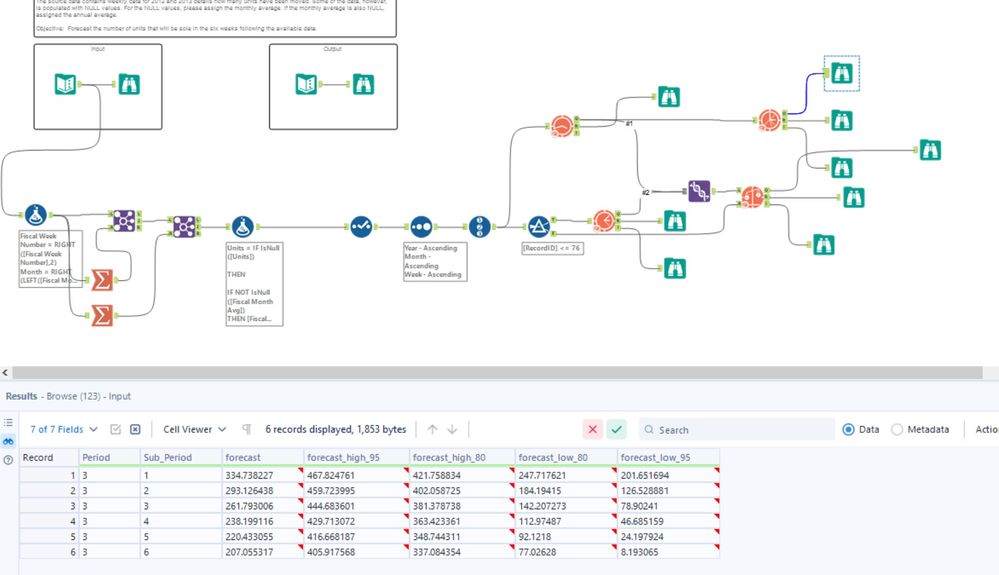Open the help question mark icon in Results sidebar
The height and width of the screenshot is (575, 999).
click(x=8, y=460)
